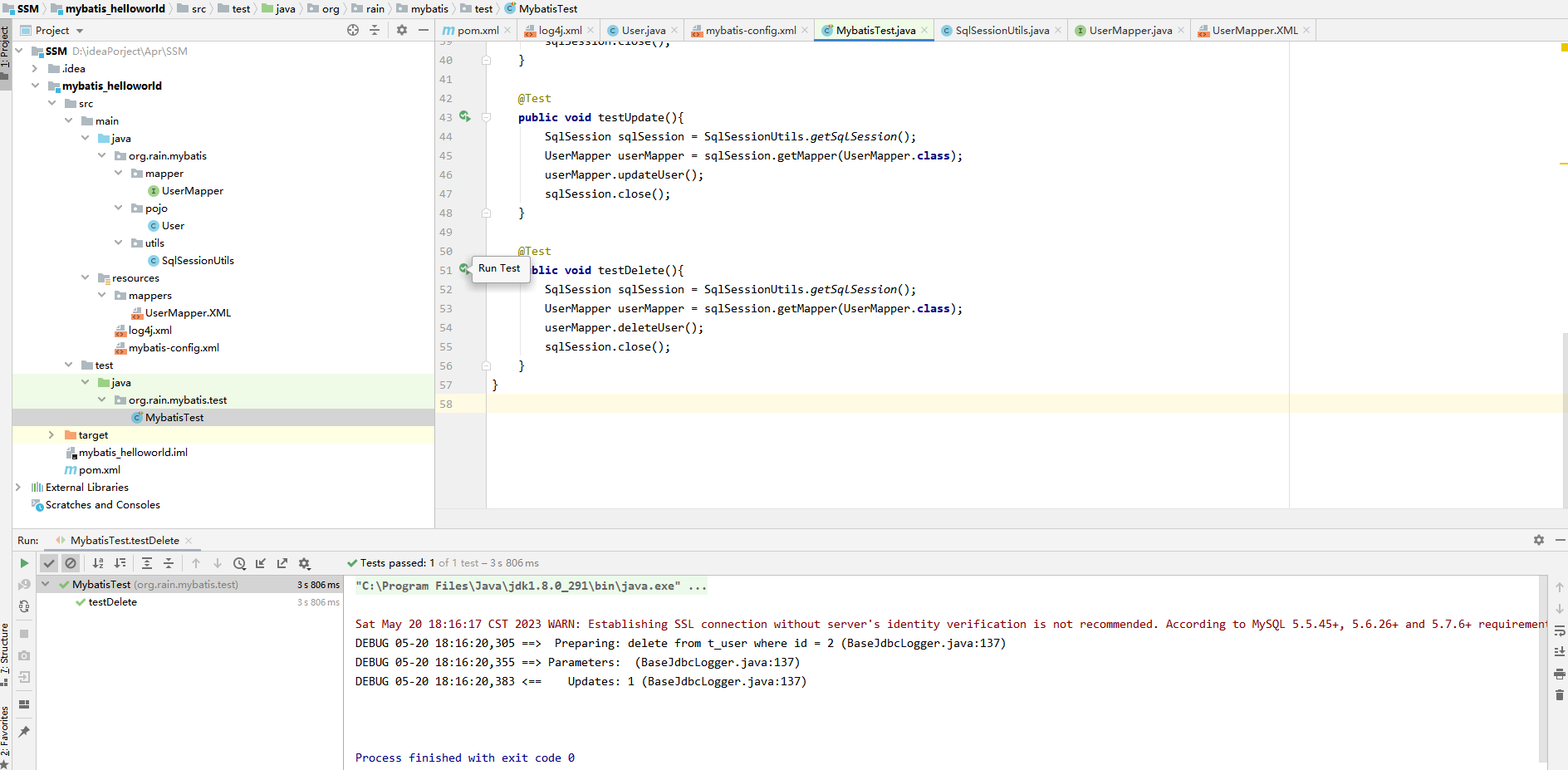Toggle Show Ignored tests in the Run toolbar
Screen dimensions: 1568x770
tap(71, 563)
